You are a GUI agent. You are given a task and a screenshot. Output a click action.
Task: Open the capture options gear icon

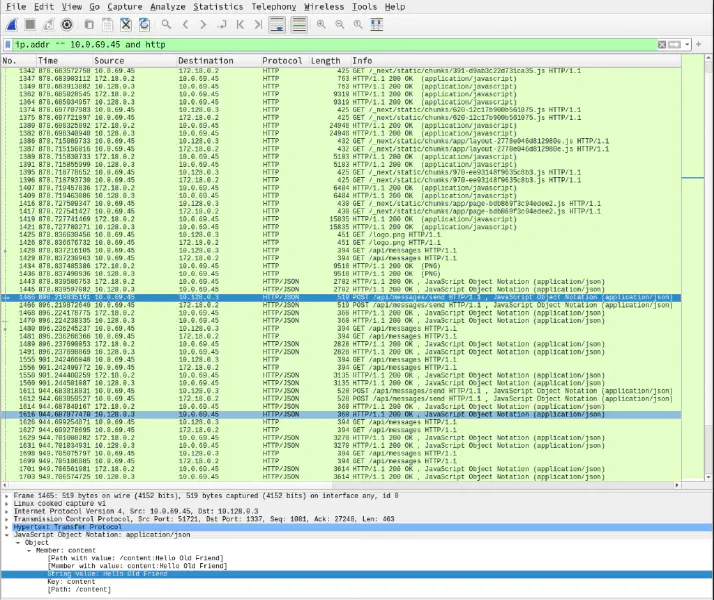[67, 23]
